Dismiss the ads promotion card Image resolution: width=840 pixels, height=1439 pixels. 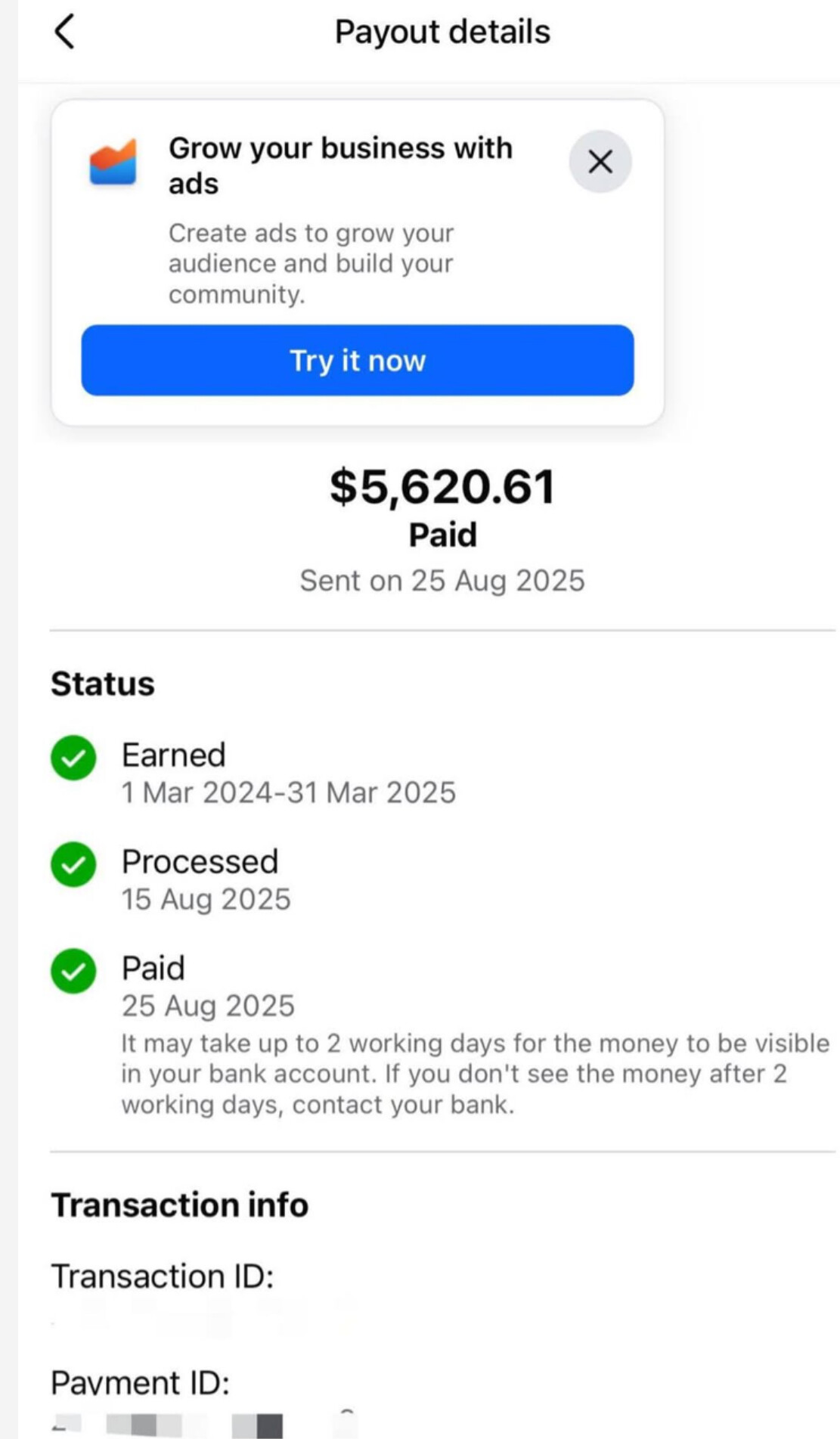[600, 161]
